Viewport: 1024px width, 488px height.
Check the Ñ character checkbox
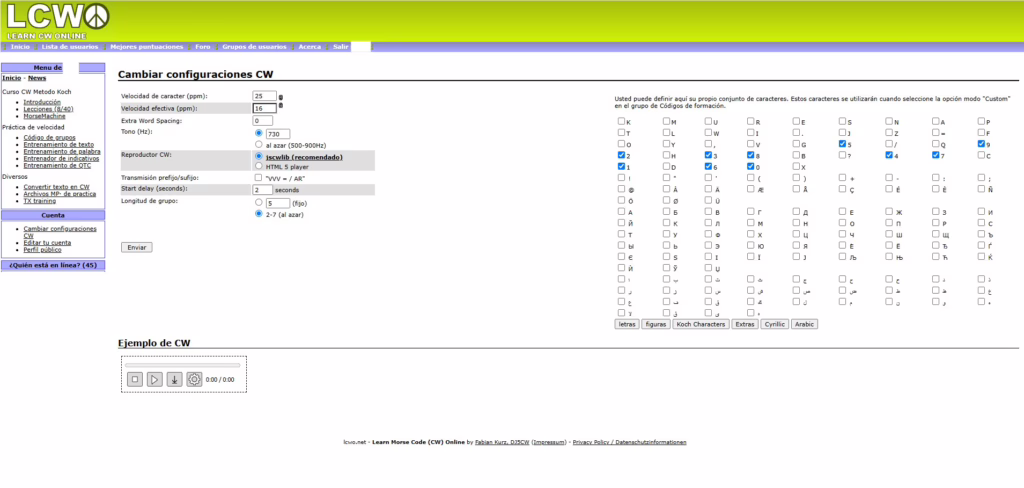pos(982,188)
